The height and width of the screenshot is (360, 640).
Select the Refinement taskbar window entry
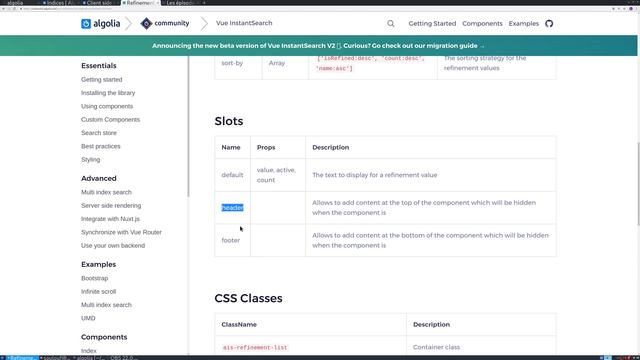[x=21, y=358]
